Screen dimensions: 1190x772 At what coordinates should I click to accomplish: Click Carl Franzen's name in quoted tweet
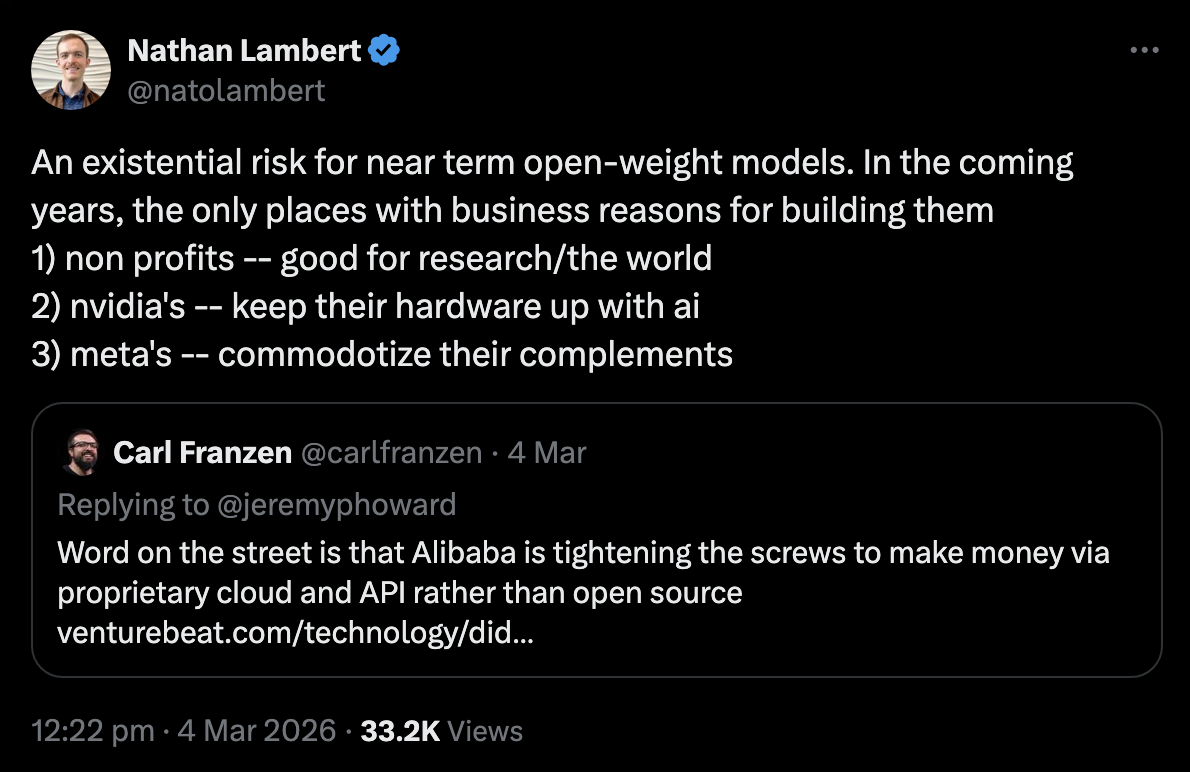click(201, 453)
